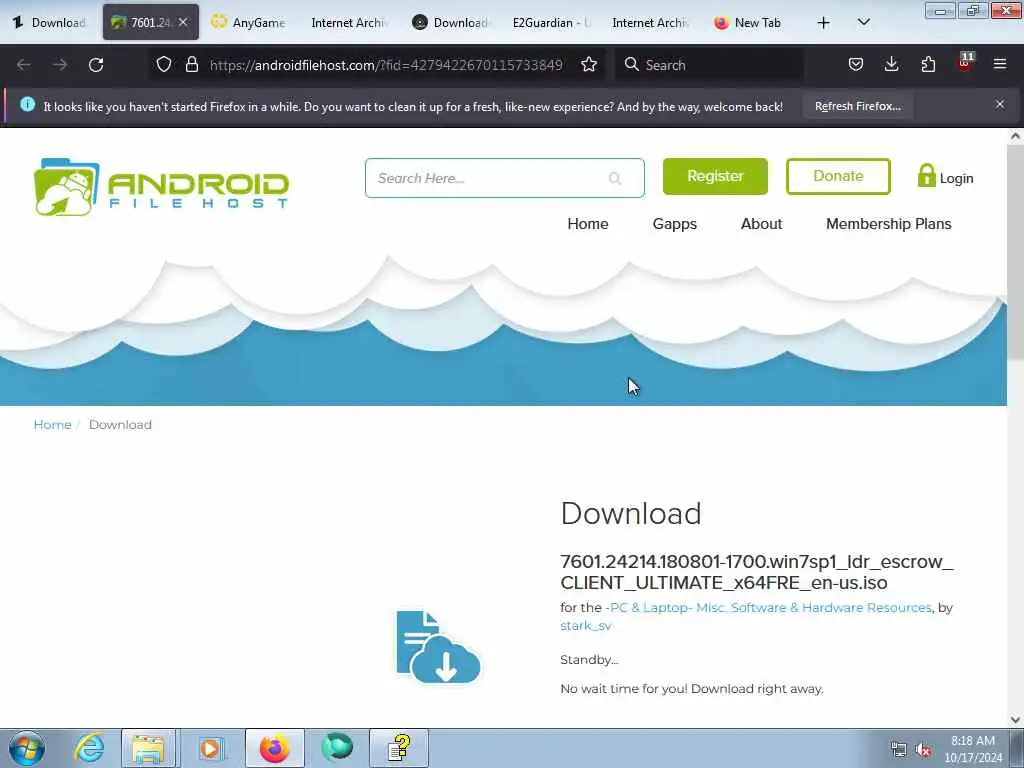Open Windows Media Player taskbar icon

[x=210, y=748]
